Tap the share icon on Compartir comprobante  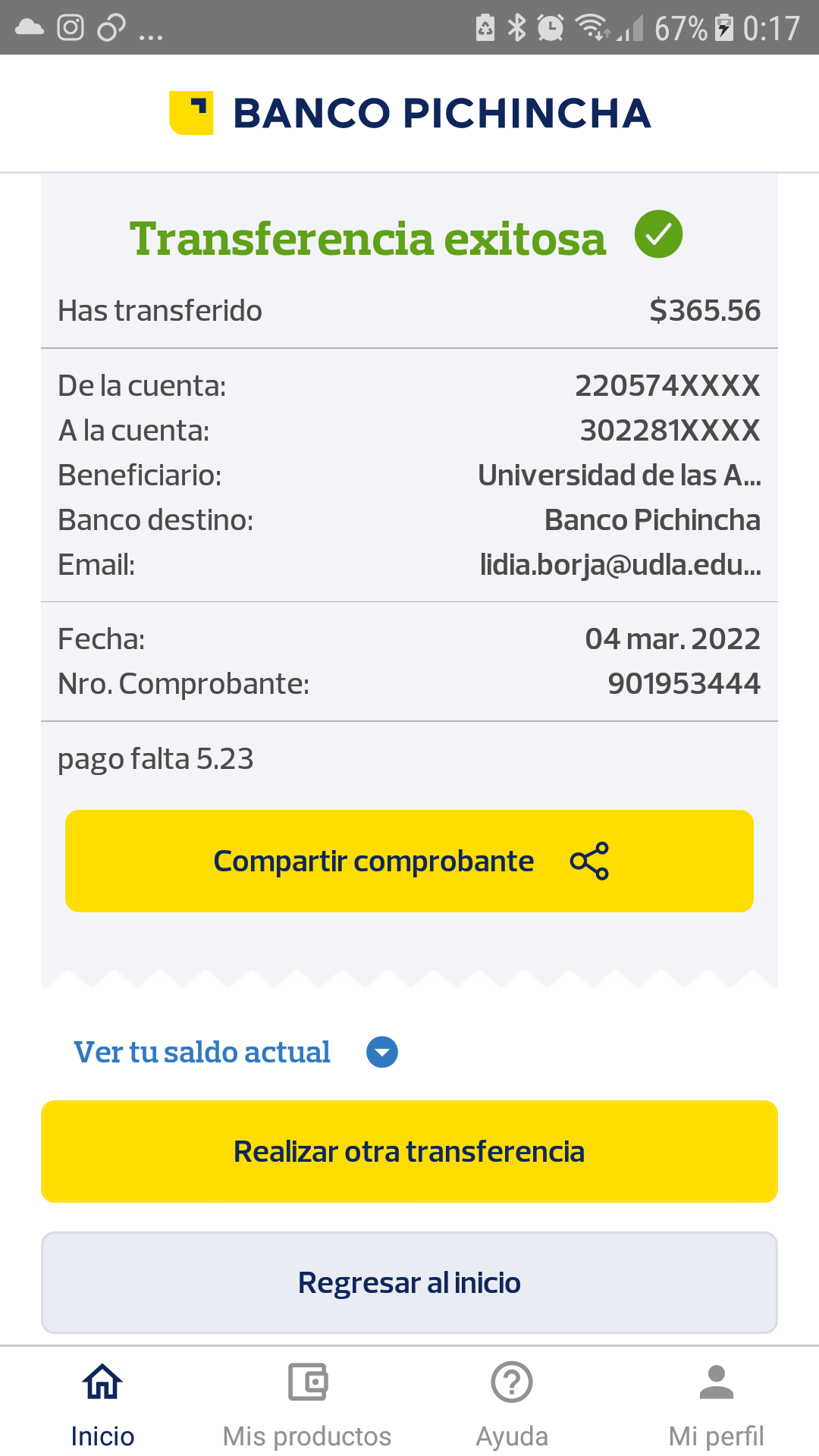point(589,861)
